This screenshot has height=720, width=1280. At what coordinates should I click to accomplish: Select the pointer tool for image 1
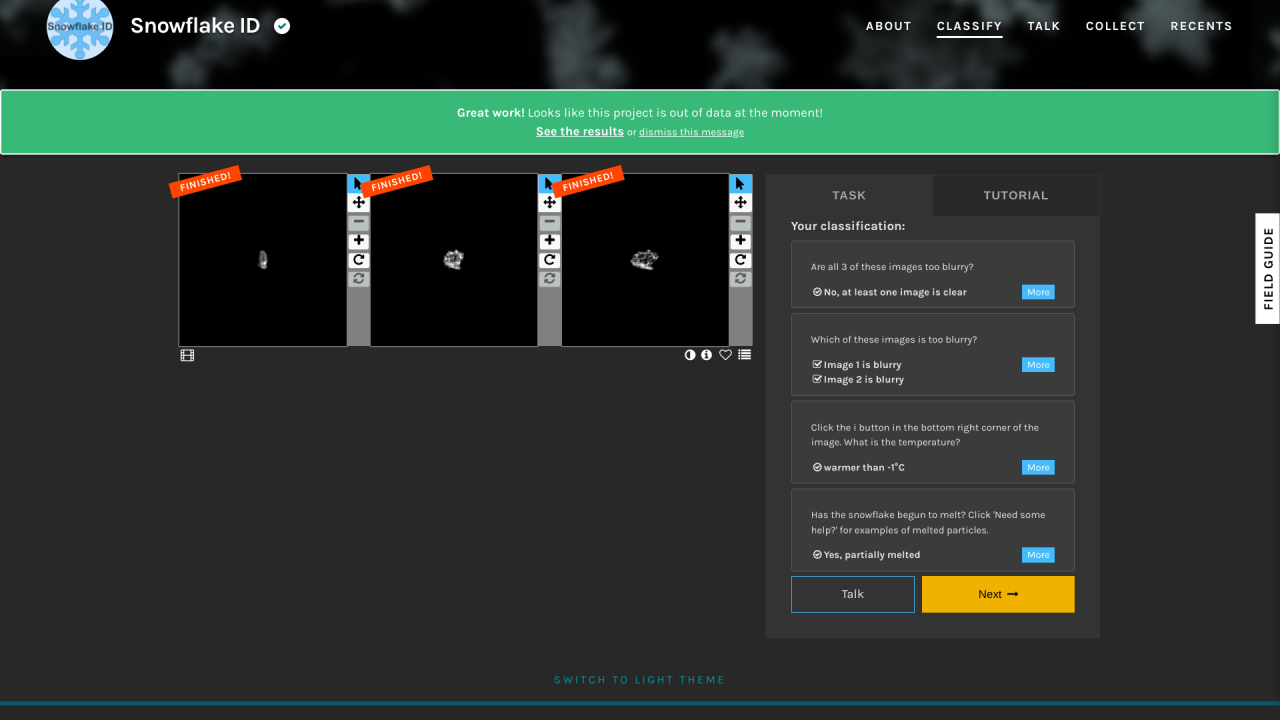point(358,184)
